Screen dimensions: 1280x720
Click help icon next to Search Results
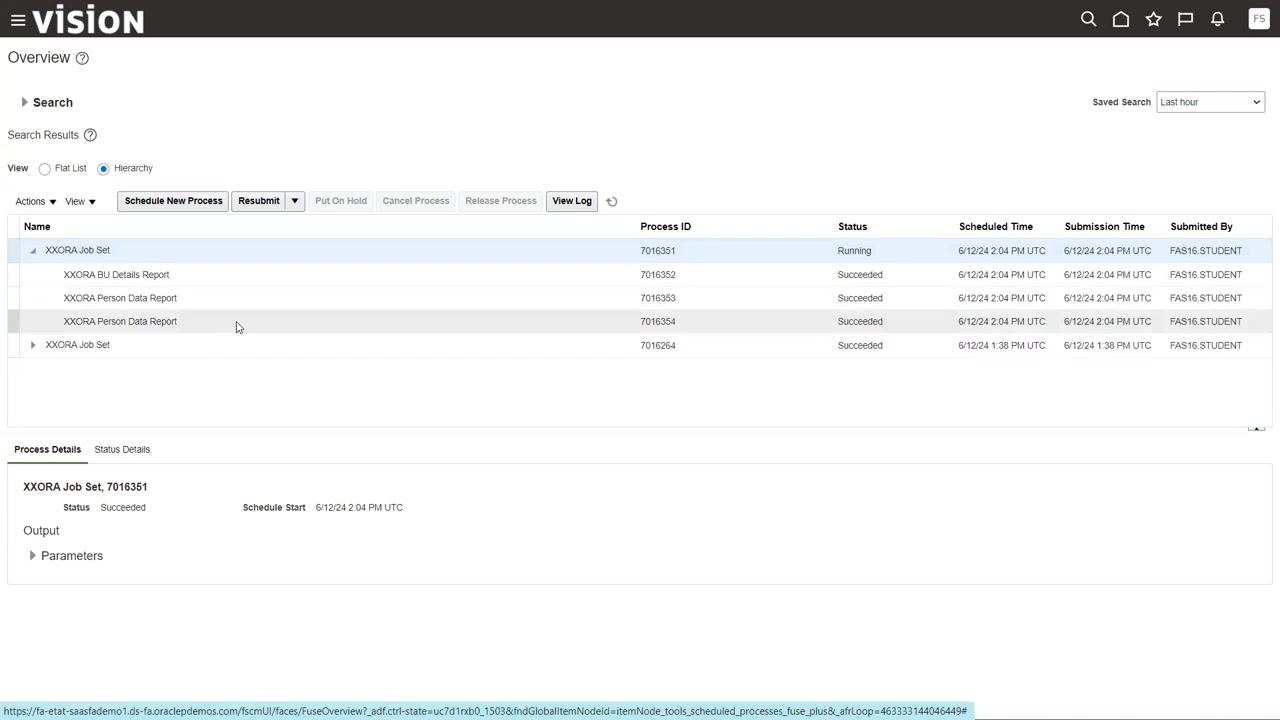tap(90, 135)
